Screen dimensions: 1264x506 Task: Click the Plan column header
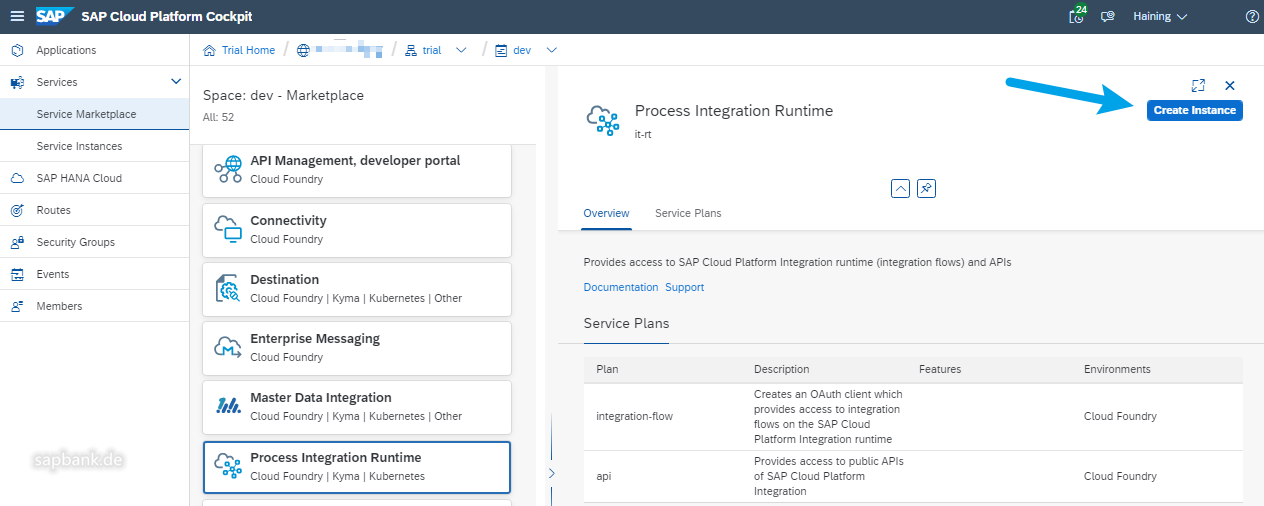click(x=608, y=369)
